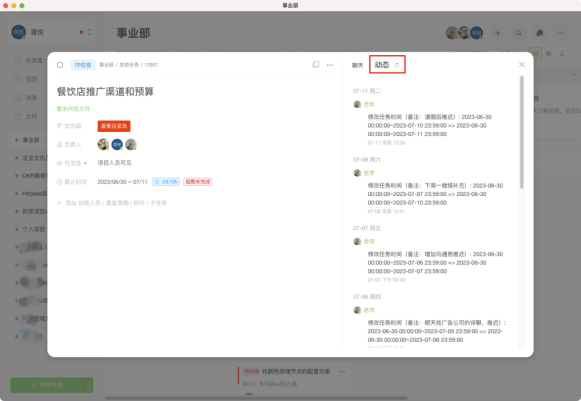Click the activity panel scrollbar

522,132
